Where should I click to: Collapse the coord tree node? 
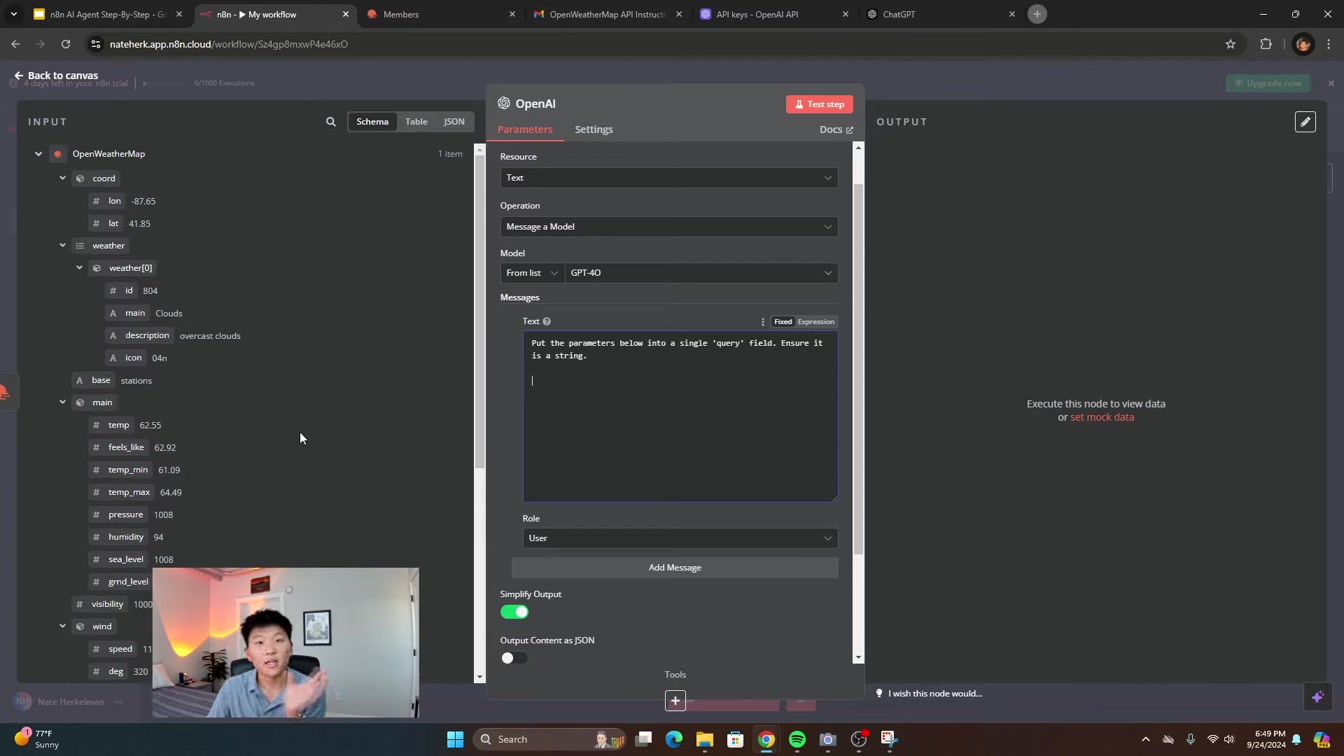(x=62, y=178)
